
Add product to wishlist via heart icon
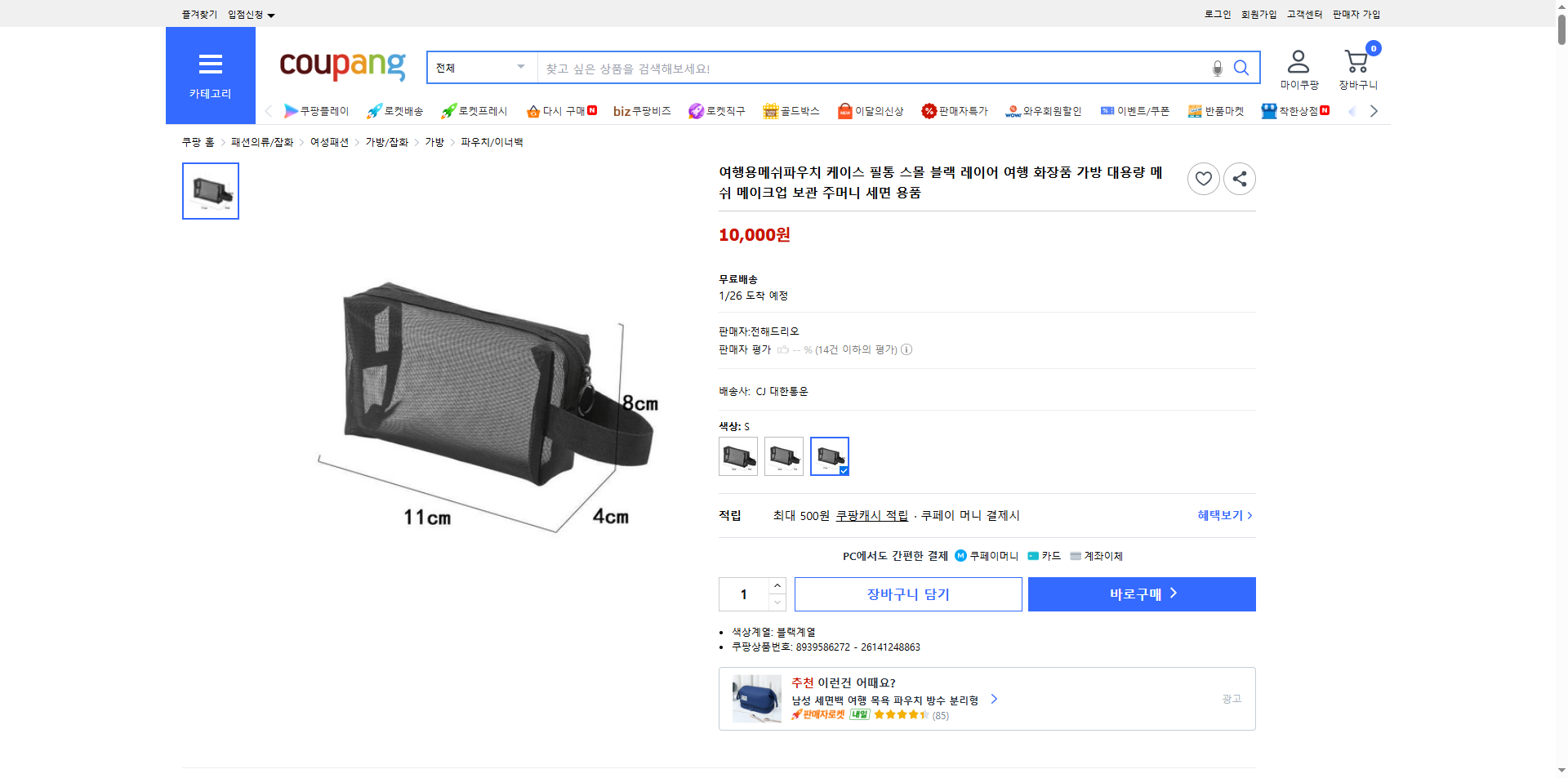point(1203,178)
